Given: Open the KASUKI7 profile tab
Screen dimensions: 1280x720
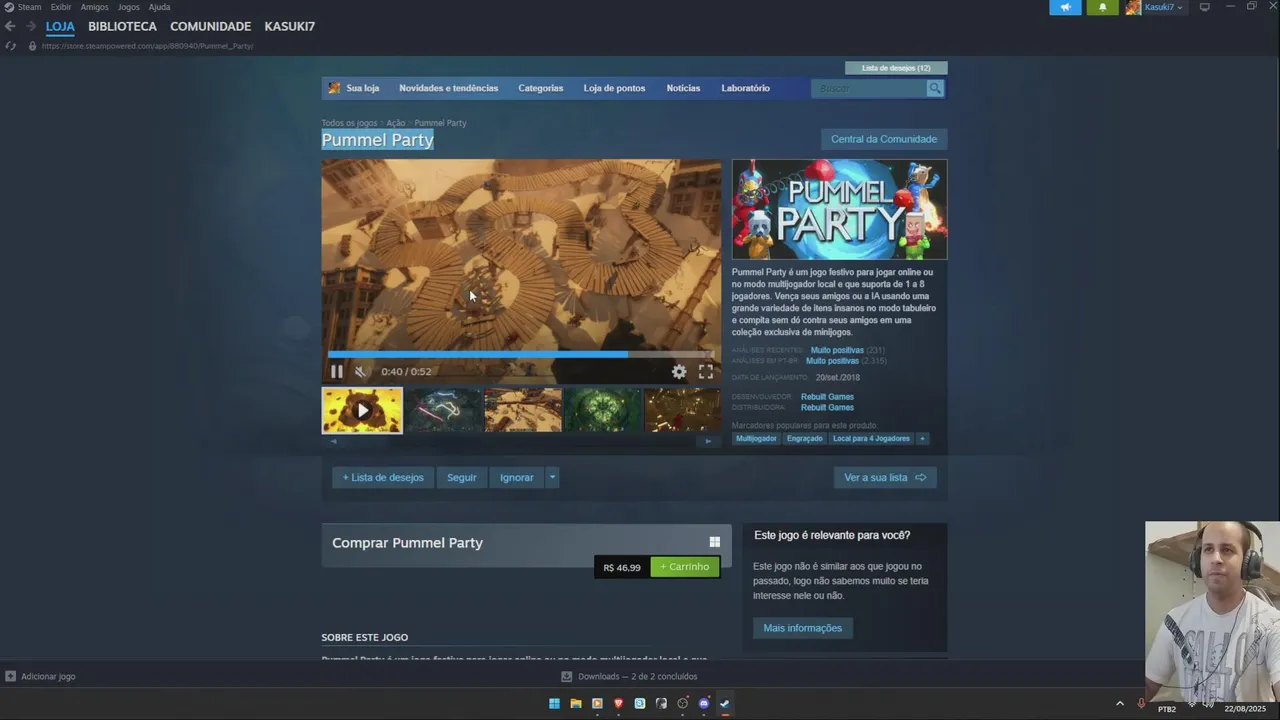Looking at the screenshot, I should click(290, 26).
